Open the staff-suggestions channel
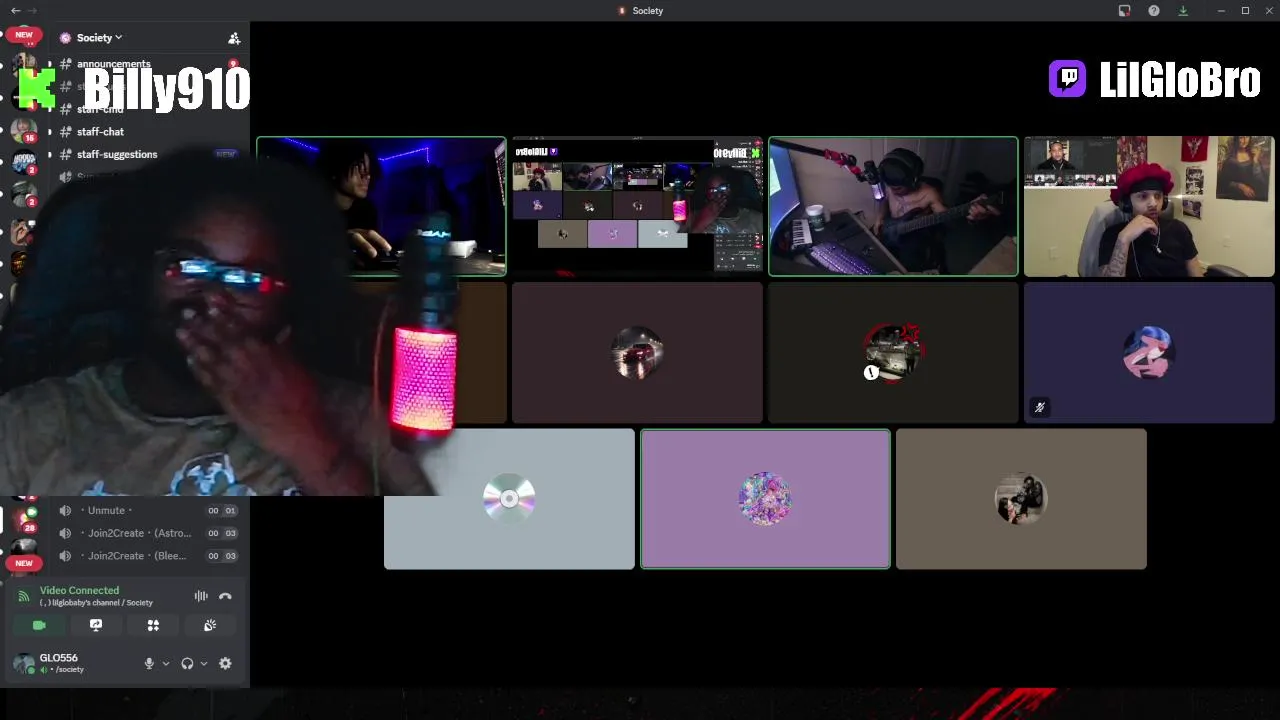The width and height of the screenshot is (1280, 720). click(117, 155)
